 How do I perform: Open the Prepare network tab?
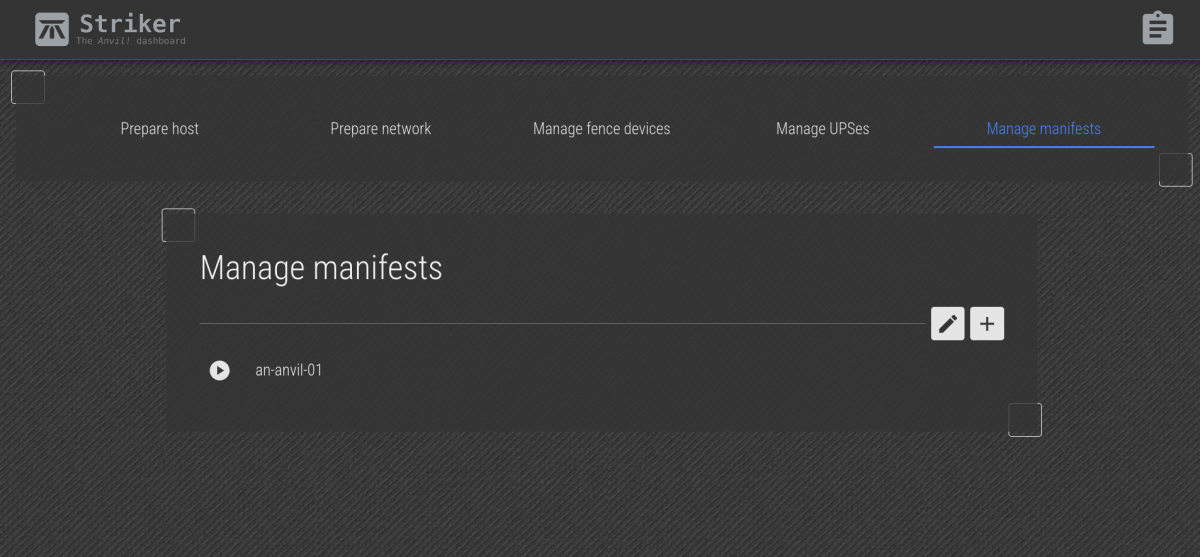click(381, 129)
